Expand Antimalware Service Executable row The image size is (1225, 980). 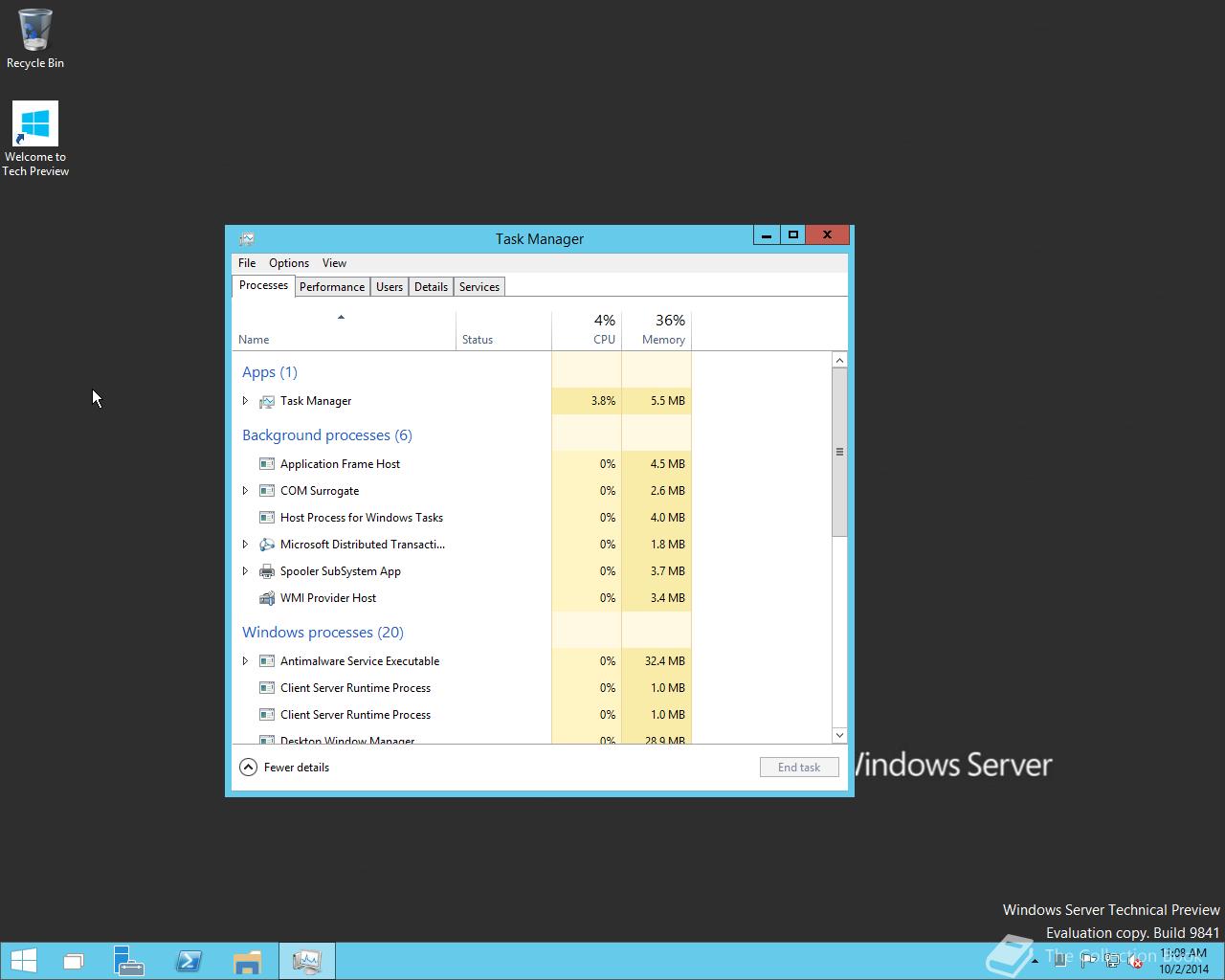coord(245,661)
